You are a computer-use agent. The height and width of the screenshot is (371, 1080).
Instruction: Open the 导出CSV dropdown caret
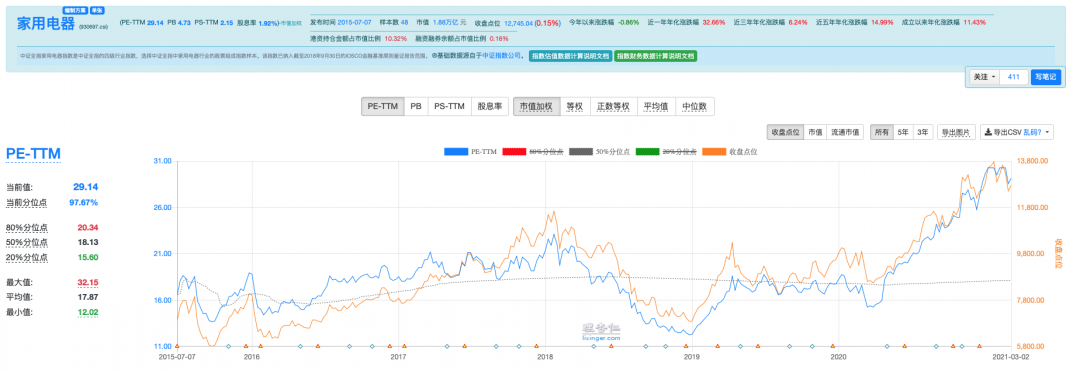click(1048, 132)
